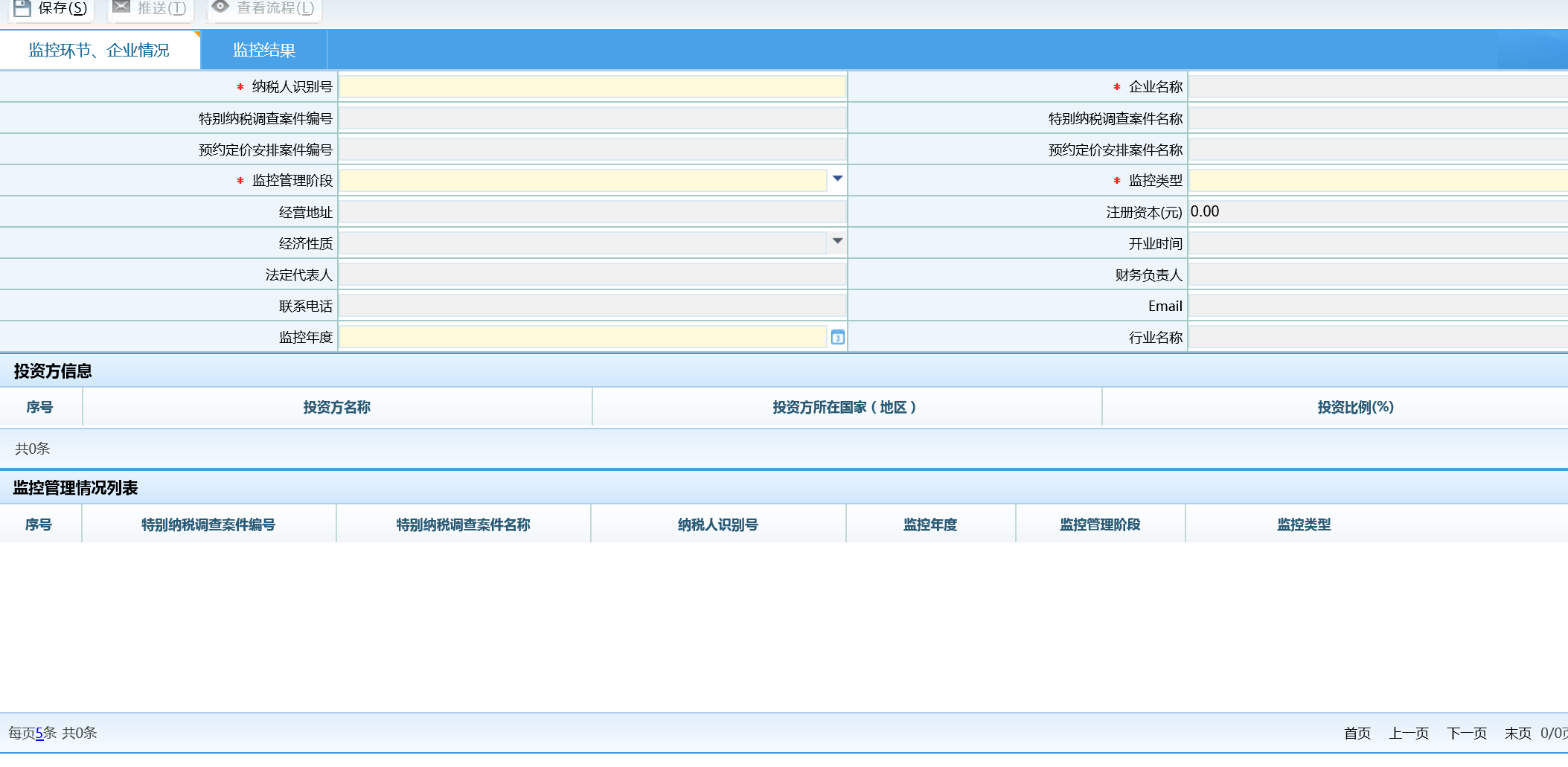
Task: Click the 推送(T) button label
Action: coord(161,8)
